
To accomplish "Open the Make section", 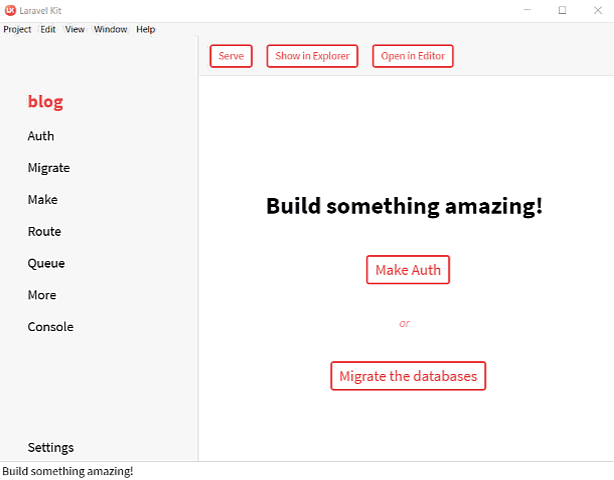I will 43,200.
